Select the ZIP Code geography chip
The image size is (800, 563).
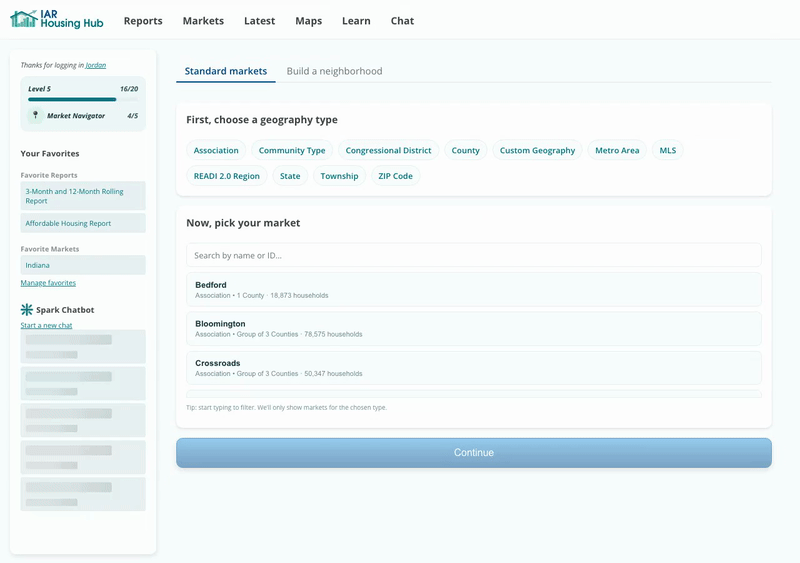[395, 176]
